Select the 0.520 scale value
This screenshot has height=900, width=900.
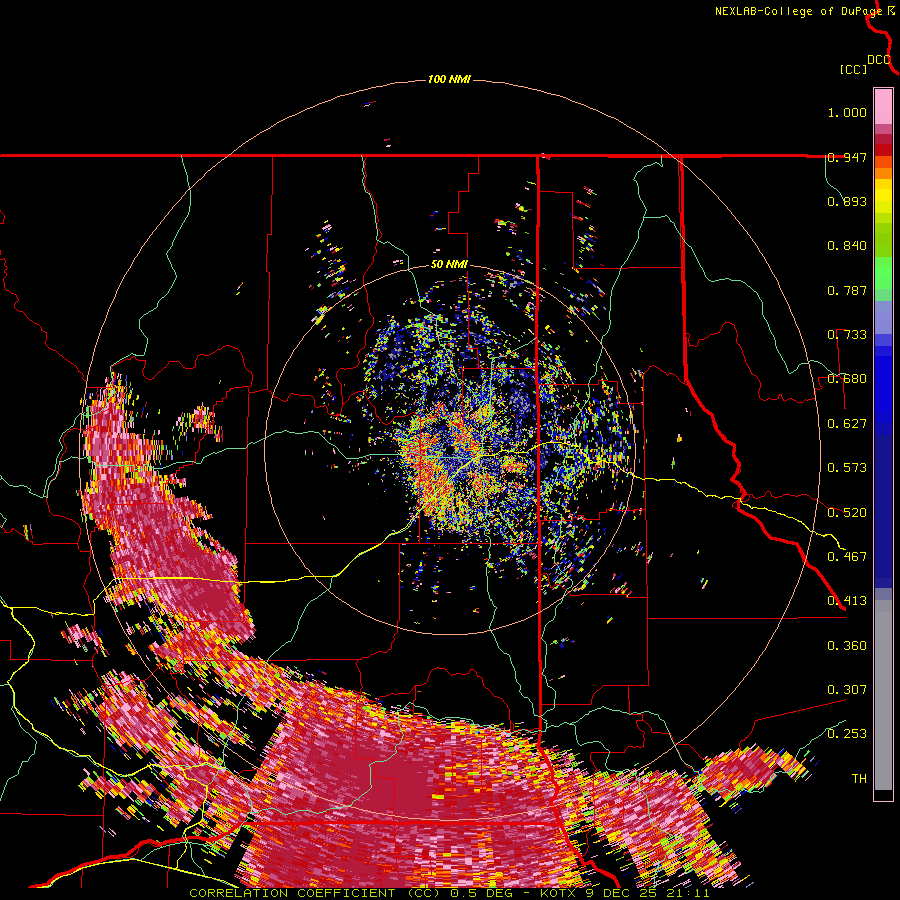coord(847,512)
